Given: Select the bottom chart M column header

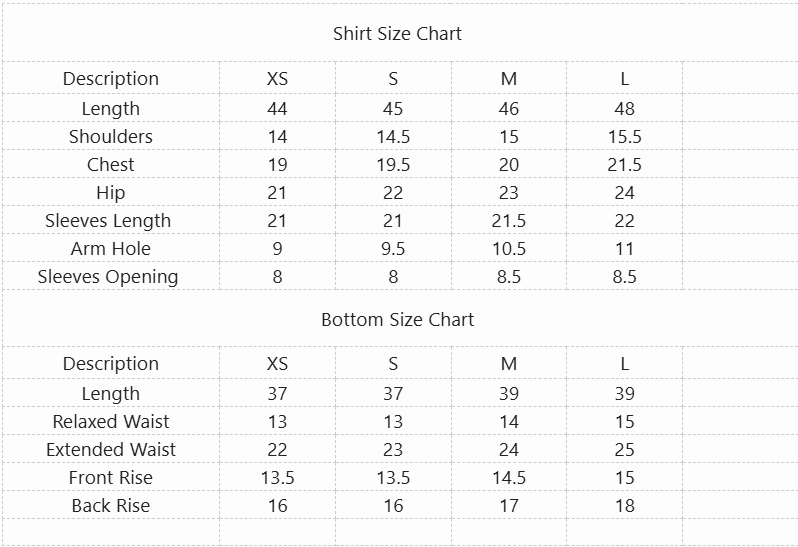Looking at the screenshot, I should pyautogui.click(x=509, y=364).
